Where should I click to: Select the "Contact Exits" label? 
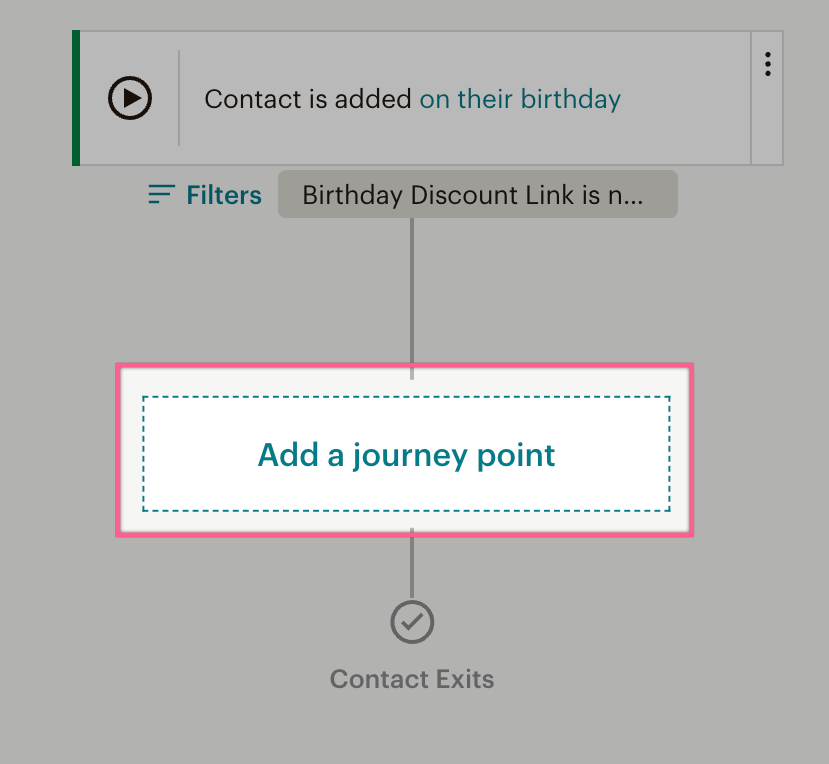(412, 680)
